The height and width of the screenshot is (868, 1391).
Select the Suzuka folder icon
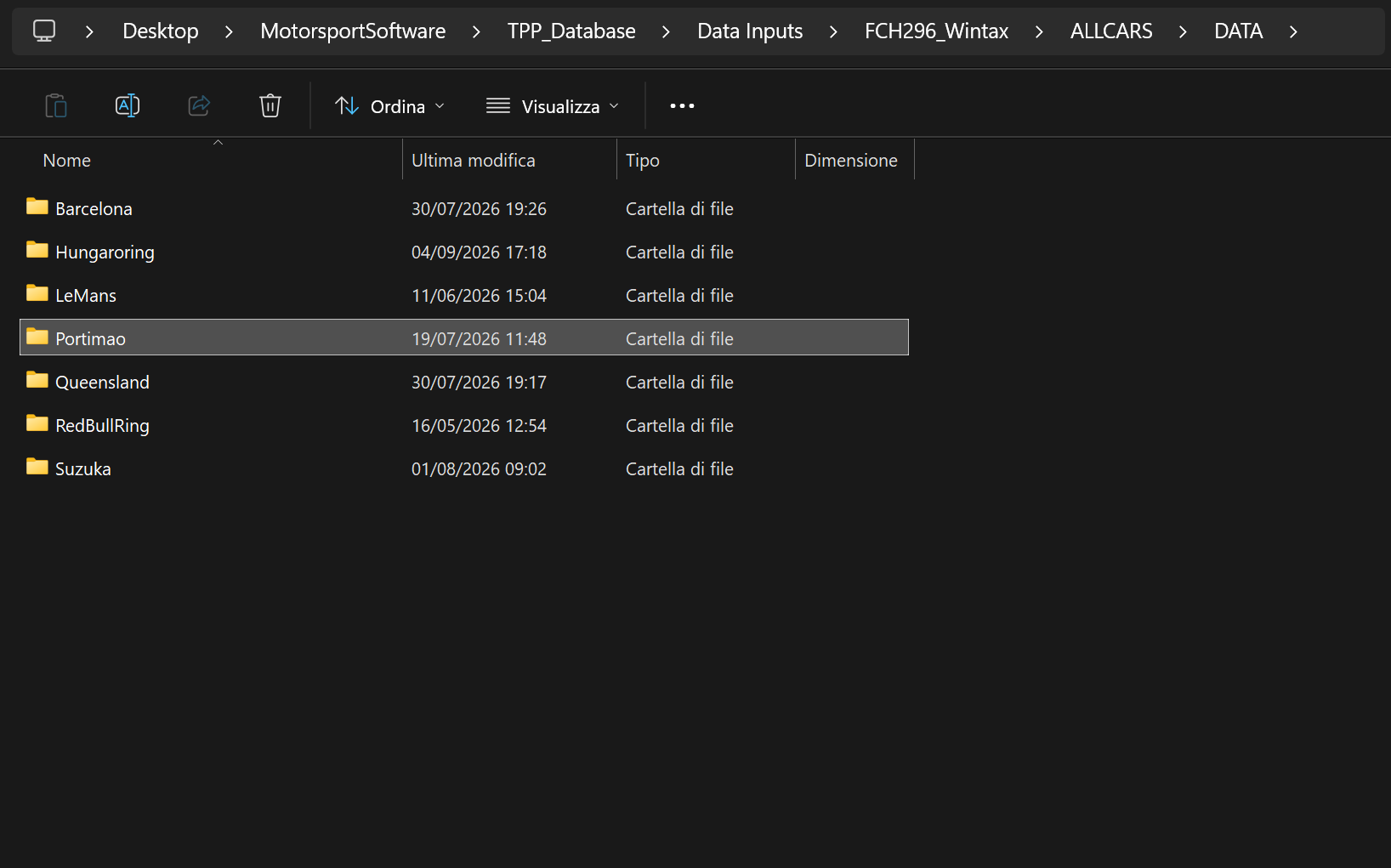pyautogui.click(x=37, y=467)
